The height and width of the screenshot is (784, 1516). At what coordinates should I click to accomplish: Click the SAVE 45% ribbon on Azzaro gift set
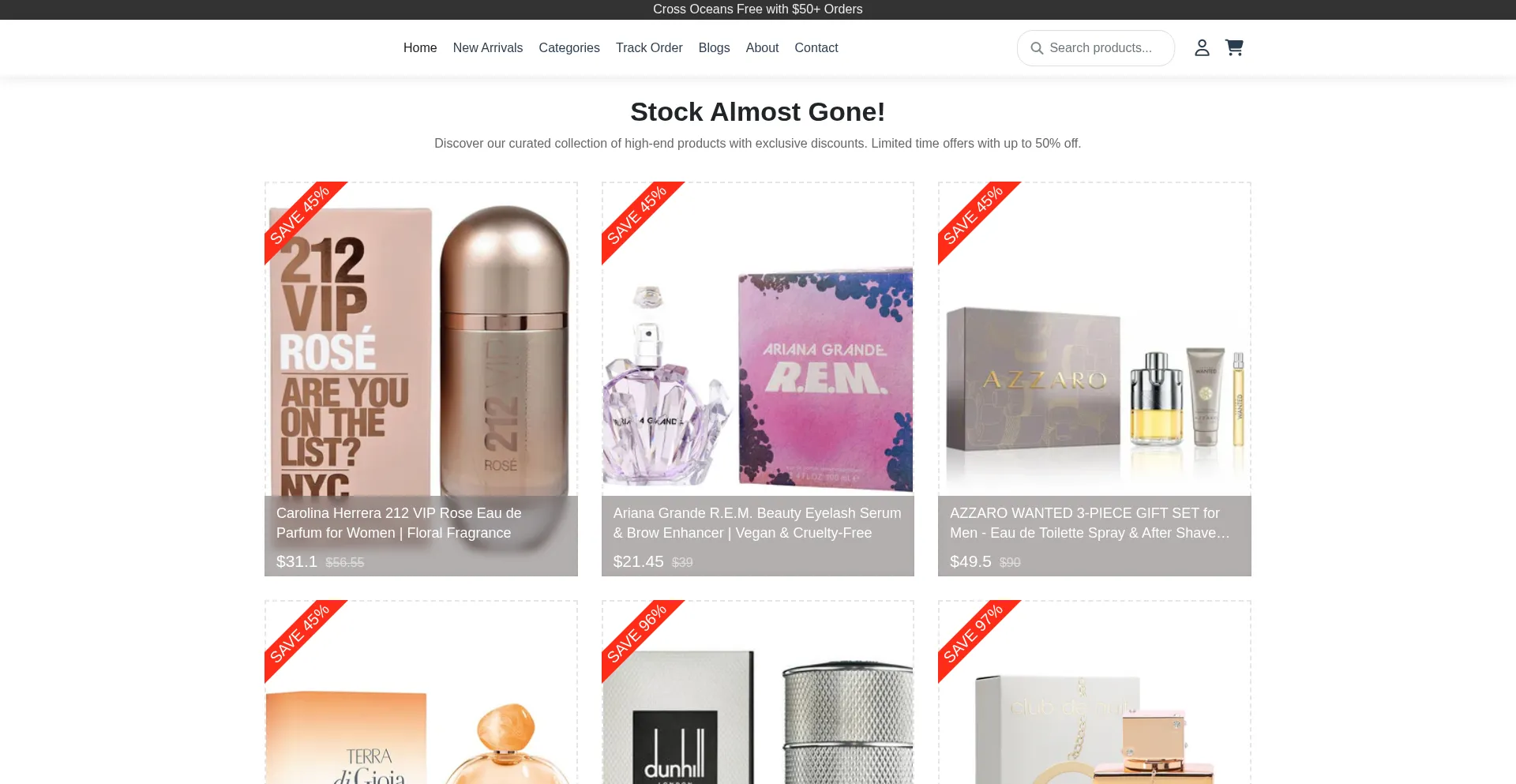click(x=973, y=216)
